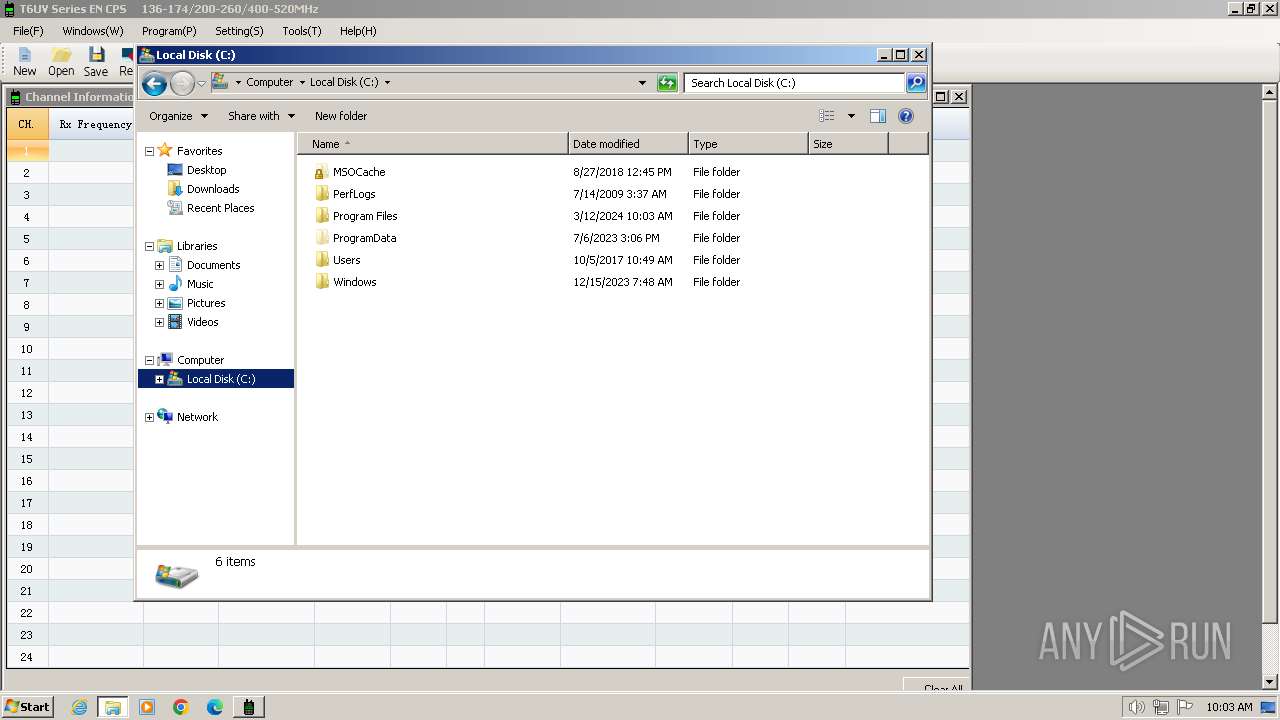Go back with the Explorer Back arrow

[154, 83]
